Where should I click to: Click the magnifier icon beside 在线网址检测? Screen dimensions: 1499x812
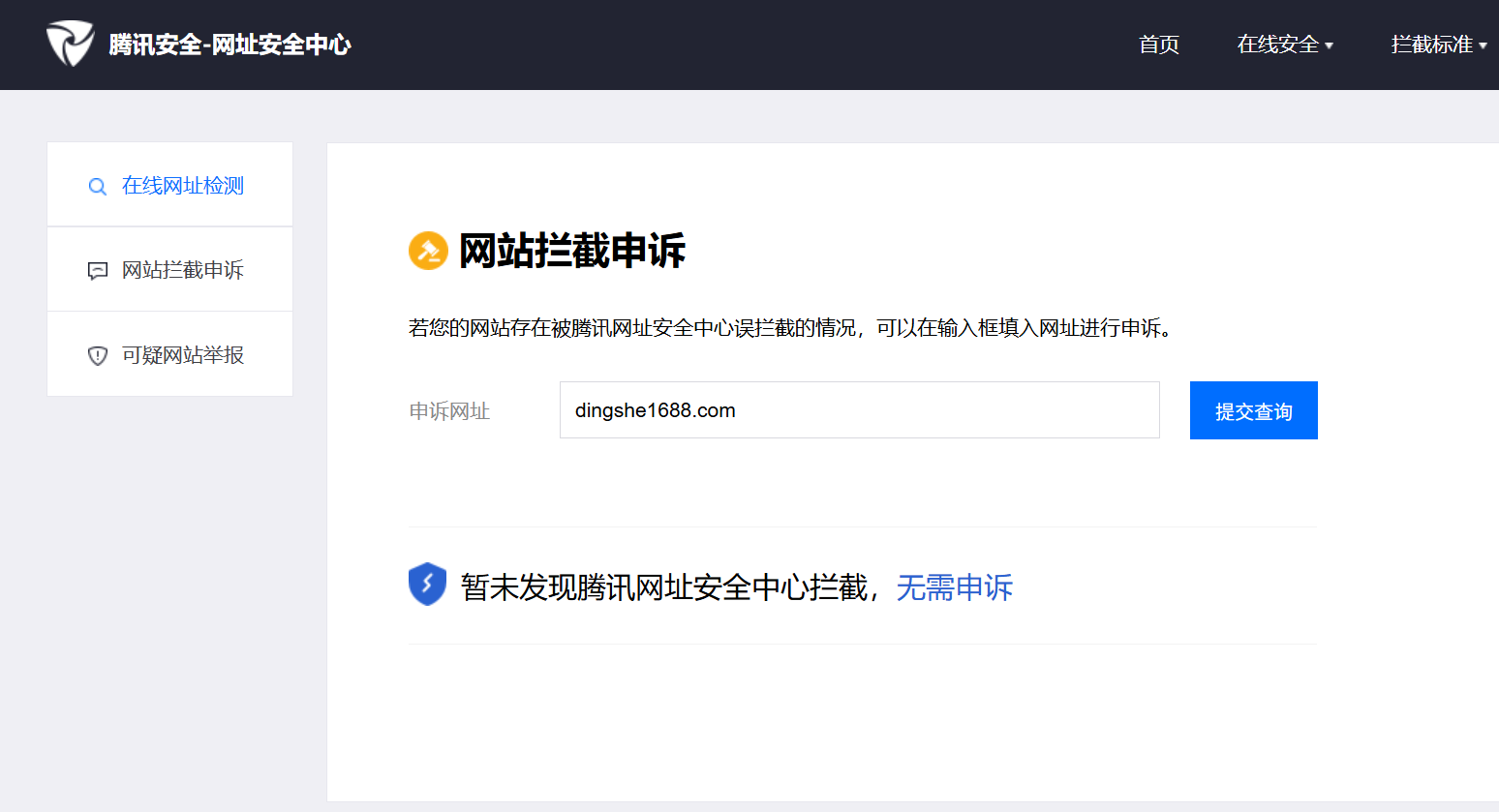pos(97,187)
